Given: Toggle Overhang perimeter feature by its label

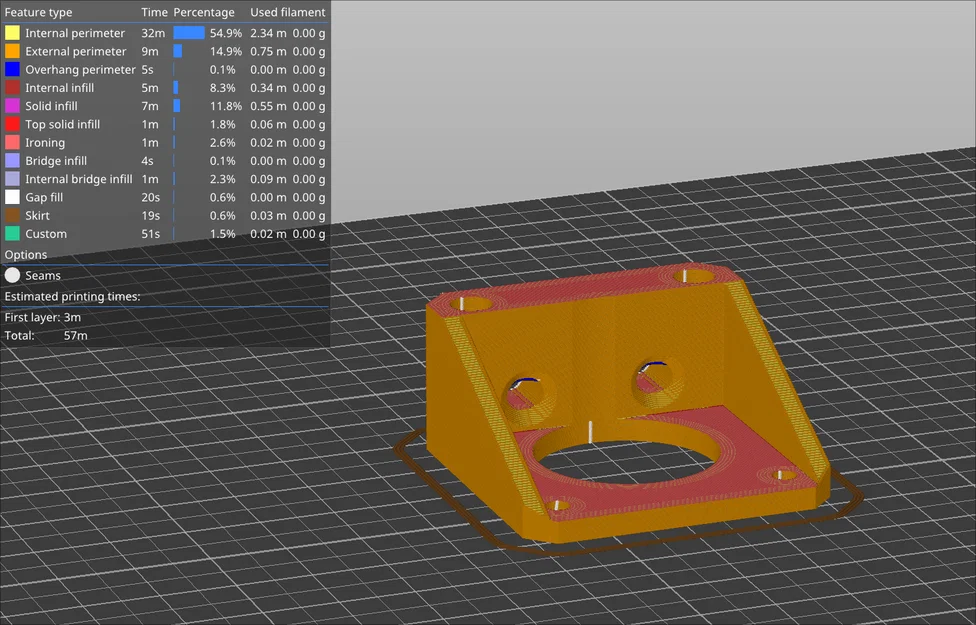Looking at the screenshot, I should pyautogui.click(x=80, y=69).
